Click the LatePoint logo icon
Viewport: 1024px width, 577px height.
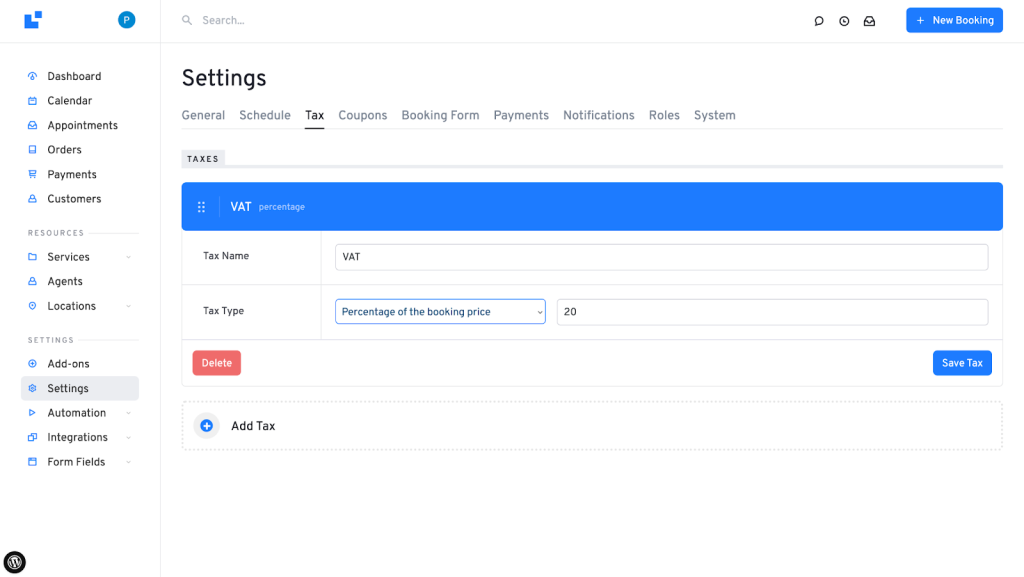coord(33,20)
